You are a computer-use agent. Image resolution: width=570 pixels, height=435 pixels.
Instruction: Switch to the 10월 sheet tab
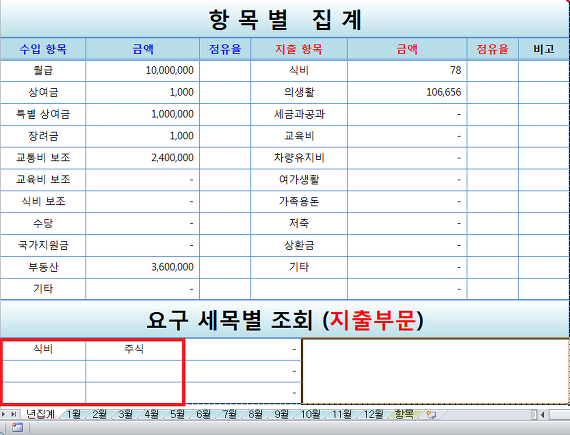[x=310, y=414]
